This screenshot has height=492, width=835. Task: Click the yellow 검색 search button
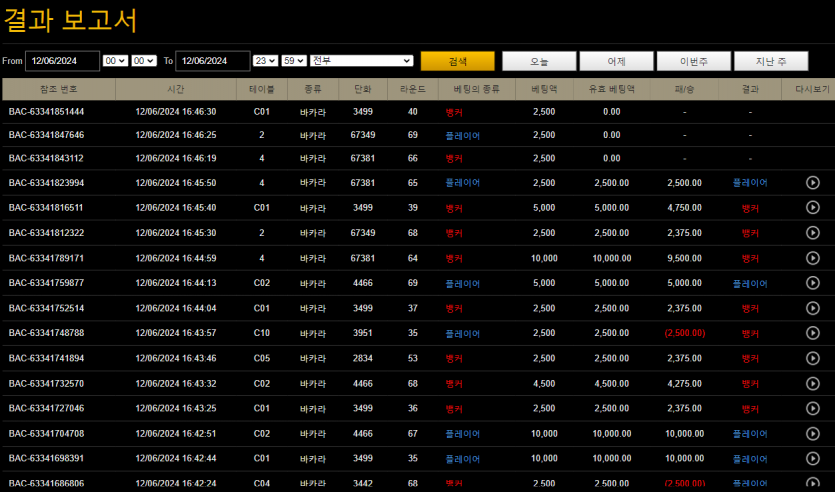(x=457, y=61)
